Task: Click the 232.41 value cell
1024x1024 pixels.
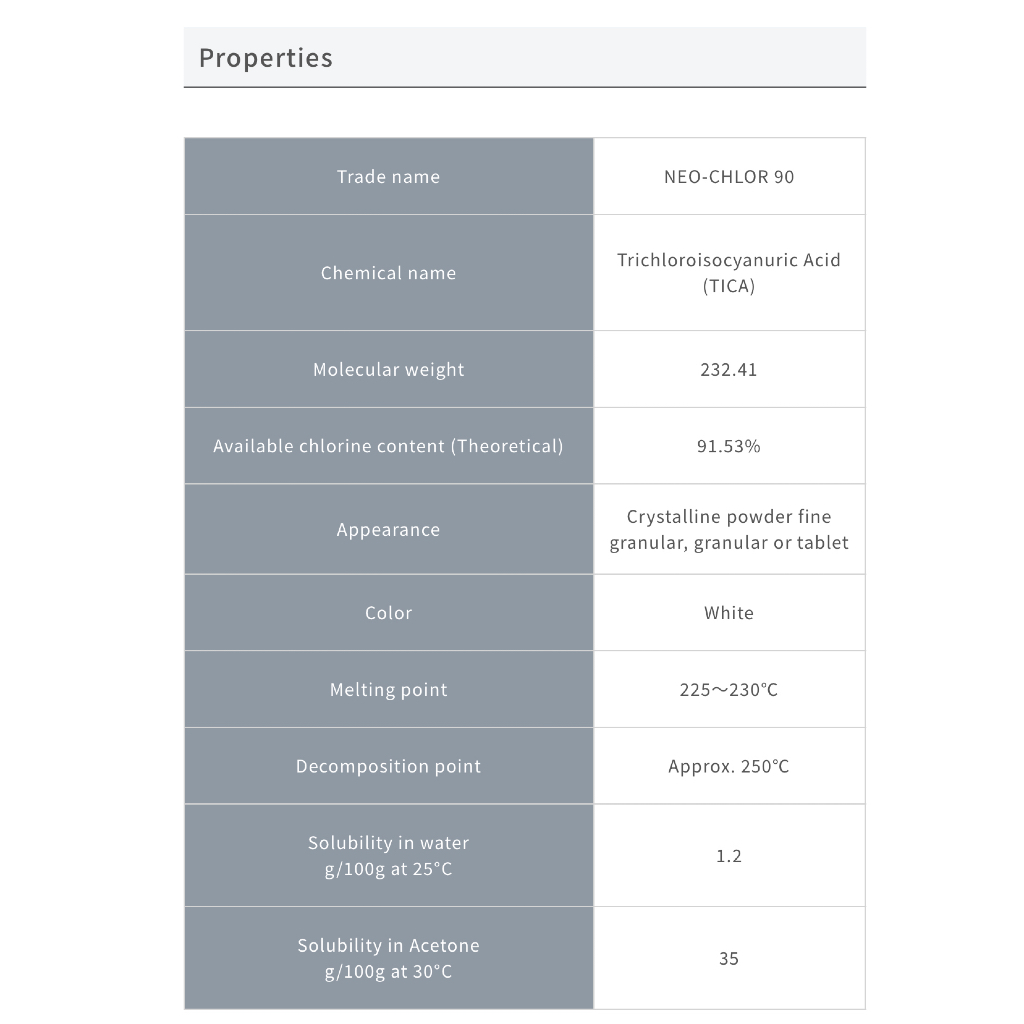Action: coord(729,369)
